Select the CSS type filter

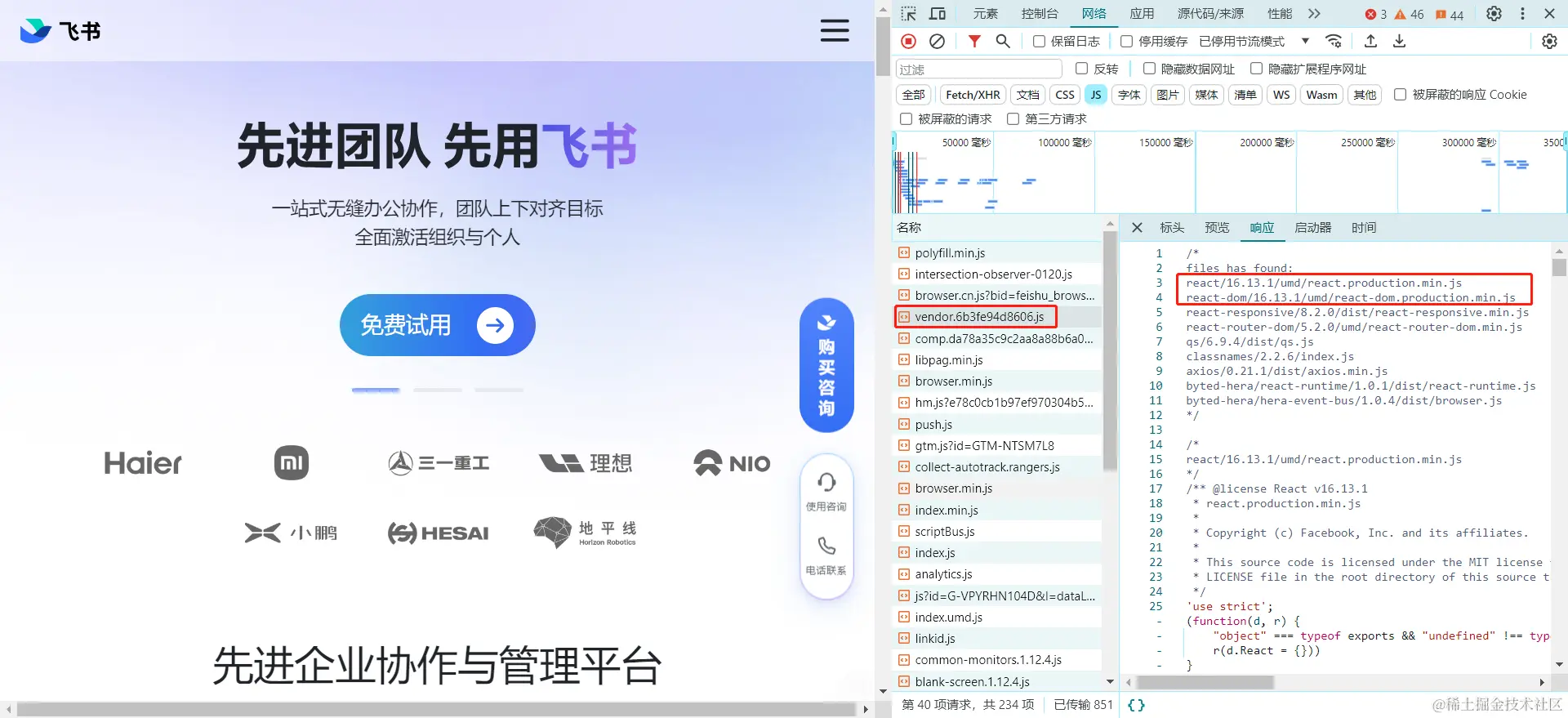pos(1065,95)
